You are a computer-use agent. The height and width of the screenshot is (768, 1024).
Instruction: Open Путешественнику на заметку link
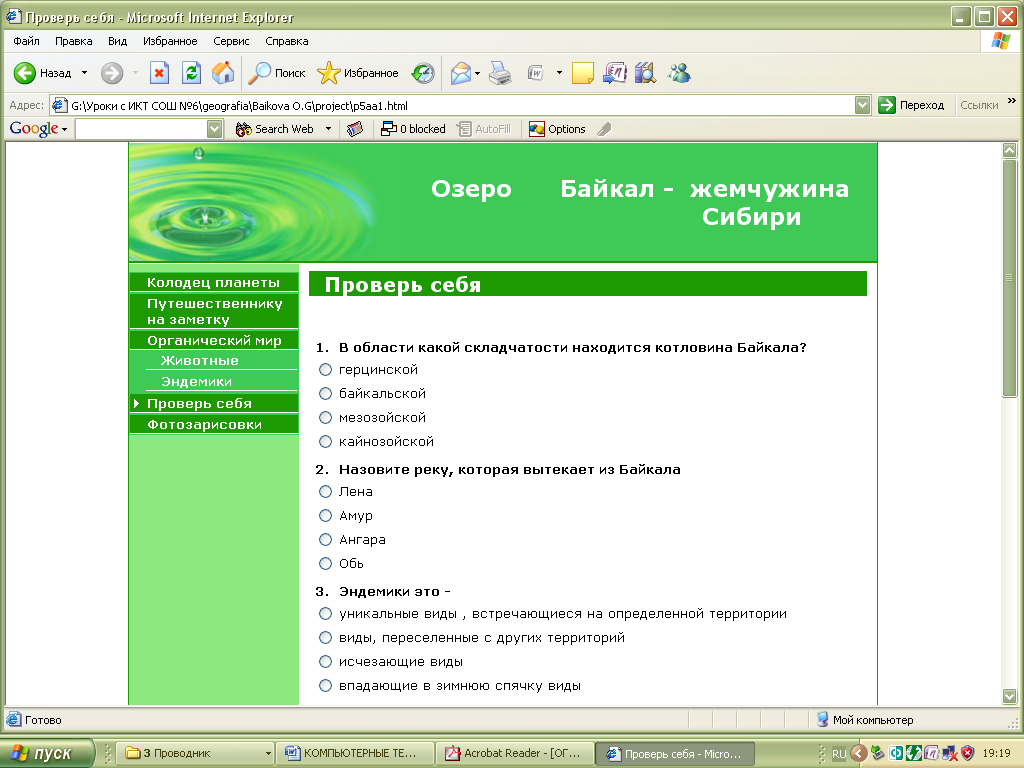pos(214,312)
